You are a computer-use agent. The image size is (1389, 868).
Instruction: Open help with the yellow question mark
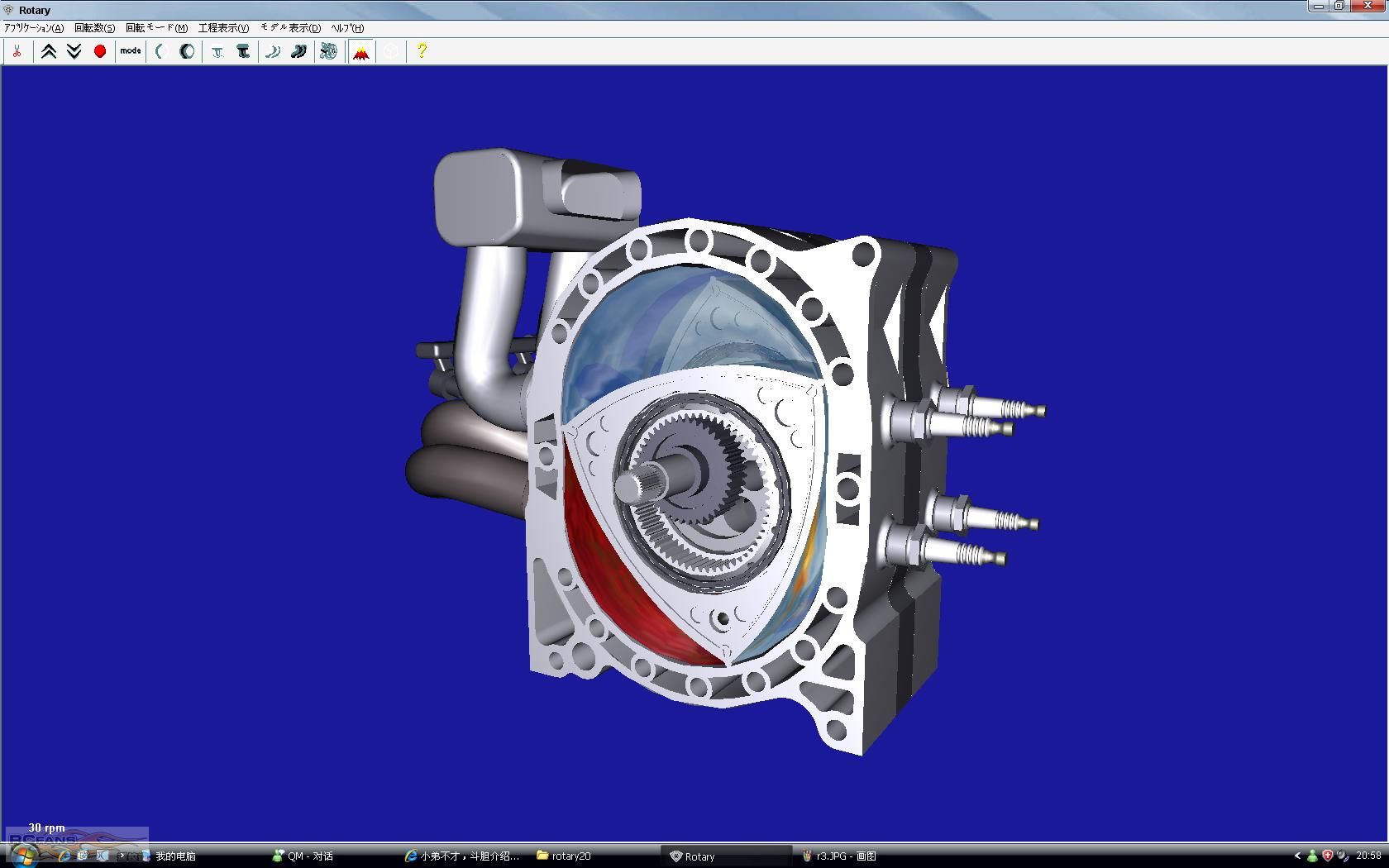tap(422, 51)
